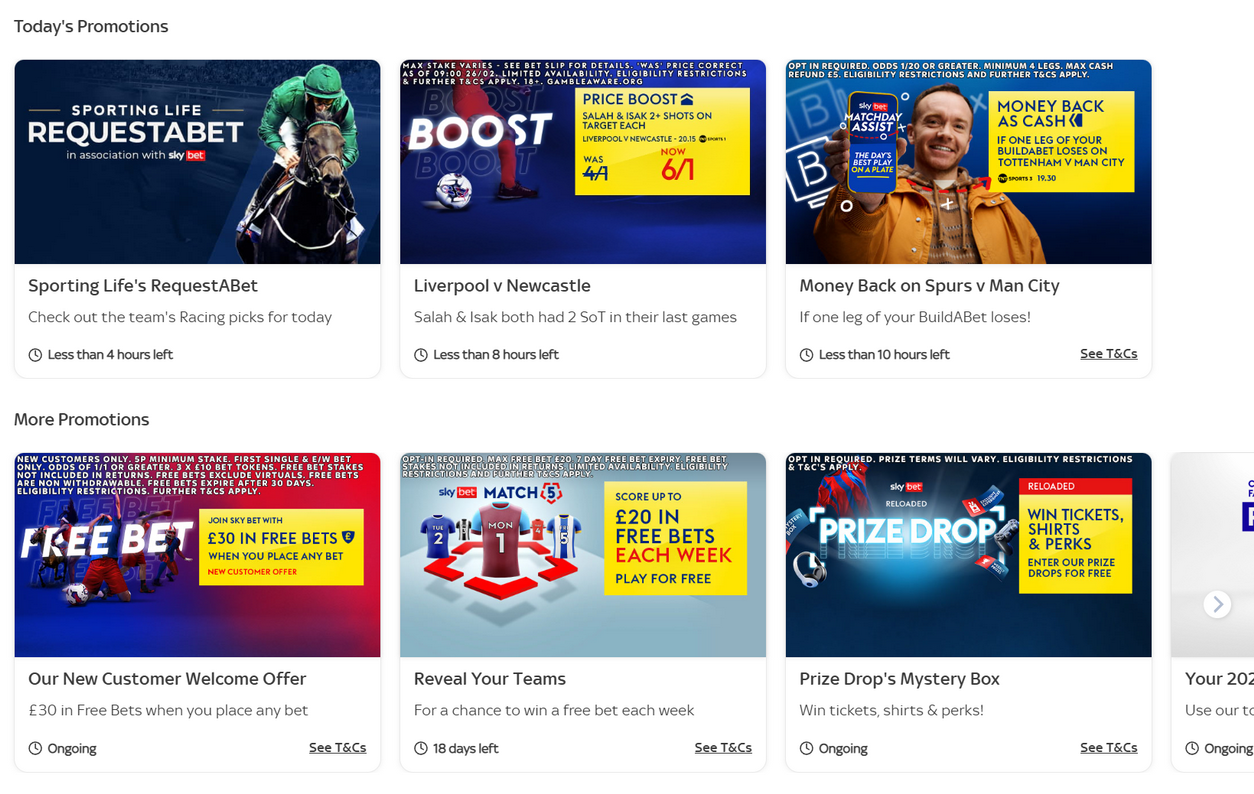Open the Prize Drop reloaded banner image

pyautogui.click(x=968, y=555)
